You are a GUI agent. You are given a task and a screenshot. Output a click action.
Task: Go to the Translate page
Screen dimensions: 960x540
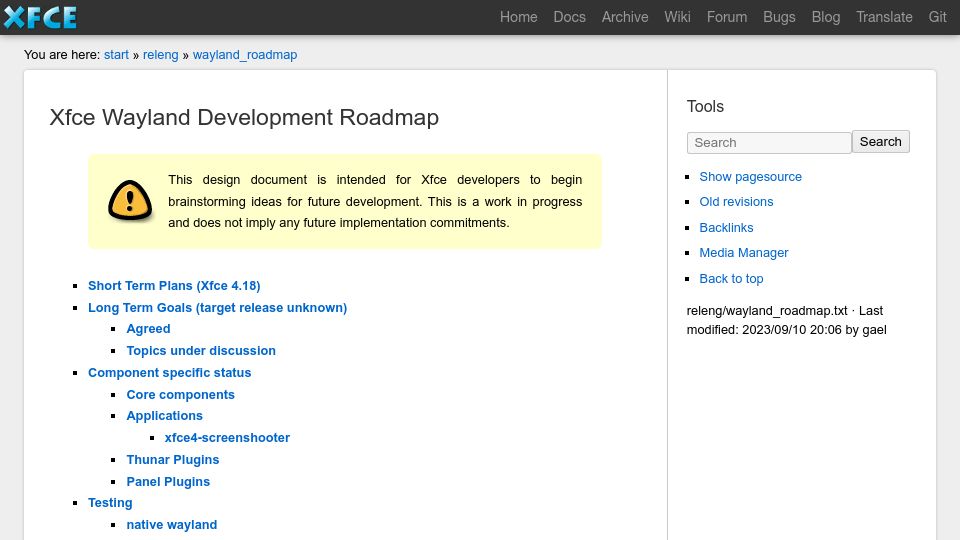[x=884, y=17]
